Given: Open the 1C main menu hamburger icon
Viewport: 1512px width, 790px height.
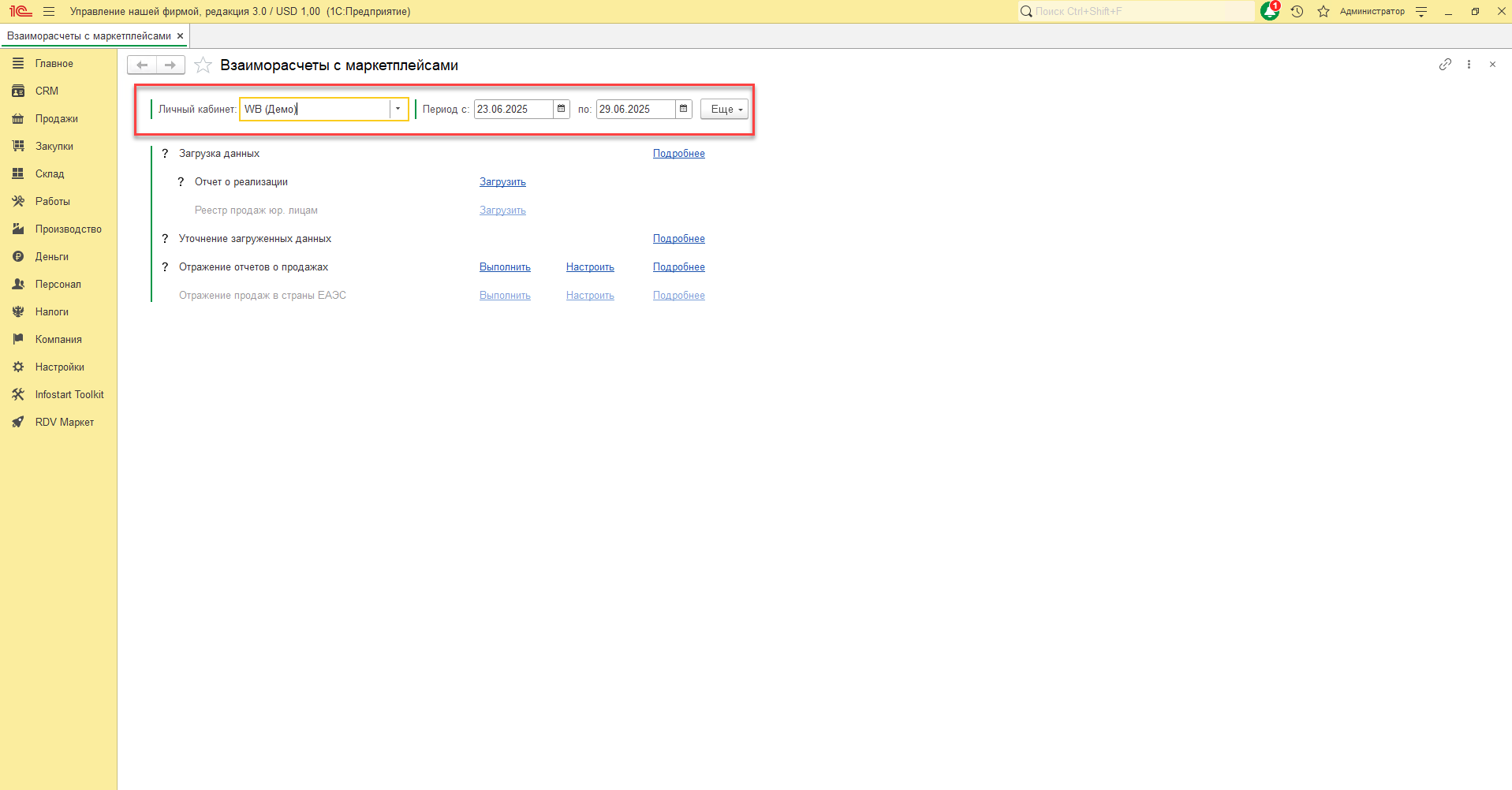Looking at the screenshot, I should 49,12.
